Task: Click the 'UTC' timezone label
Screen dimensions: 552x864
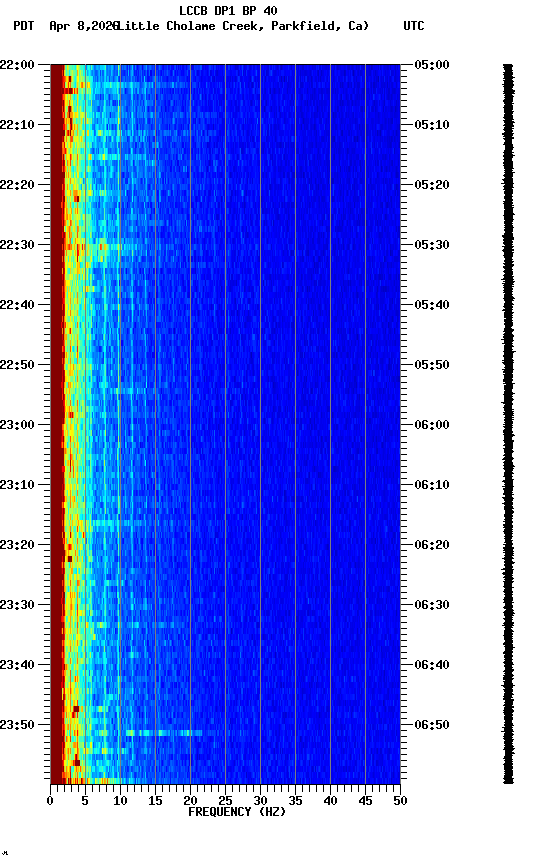Action: click(414, 26)
